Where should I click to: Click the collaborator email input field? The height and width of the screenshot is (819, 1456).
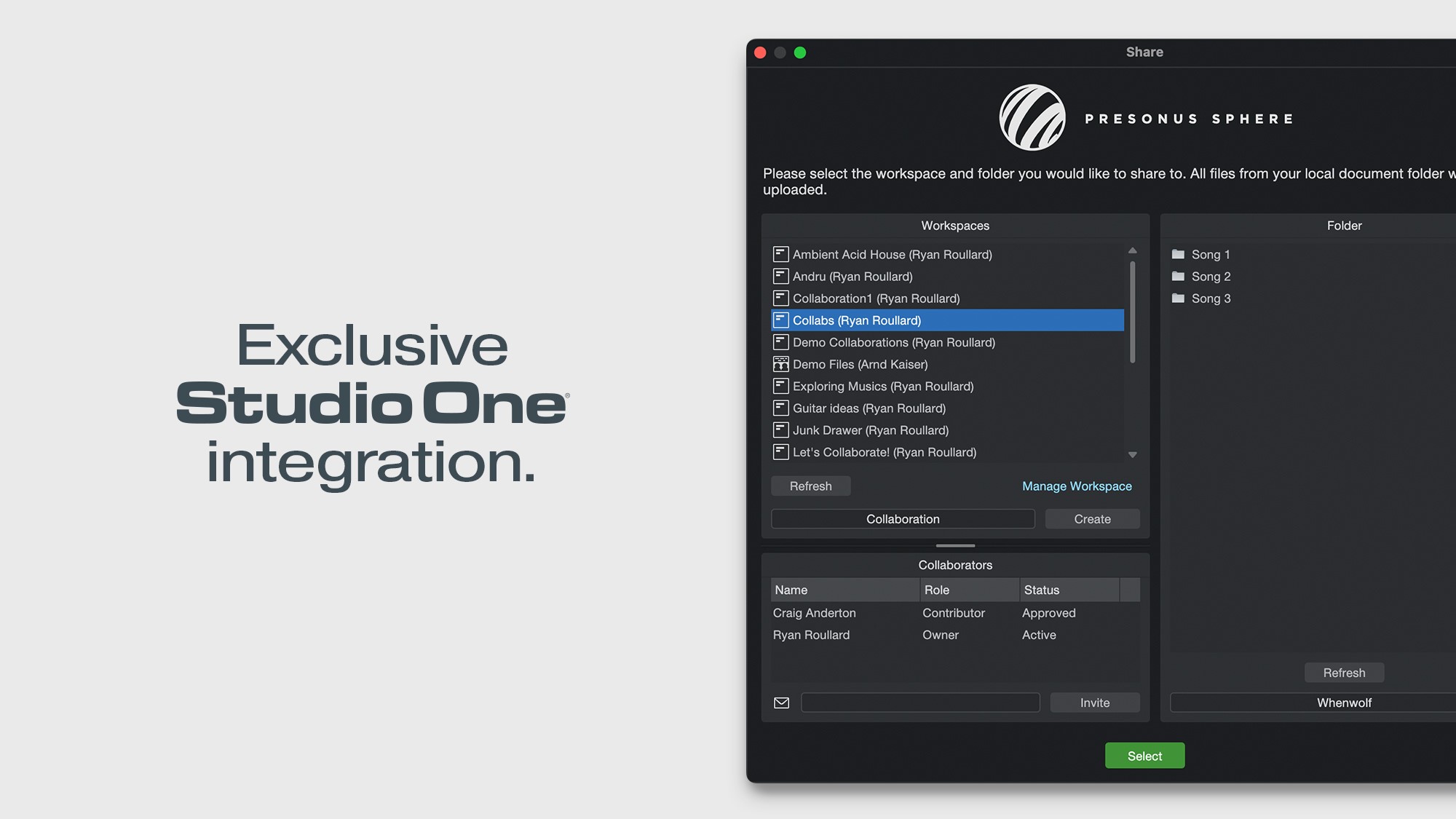pyautogui.click(x=920, y=702)
